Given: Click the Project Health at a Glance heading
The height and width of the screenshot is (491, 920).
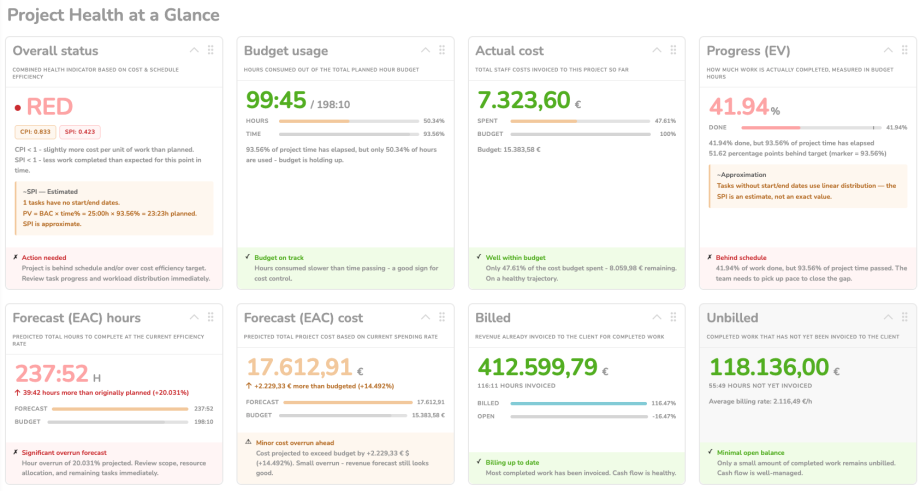Looking at the screenshot, I should 113,15.
